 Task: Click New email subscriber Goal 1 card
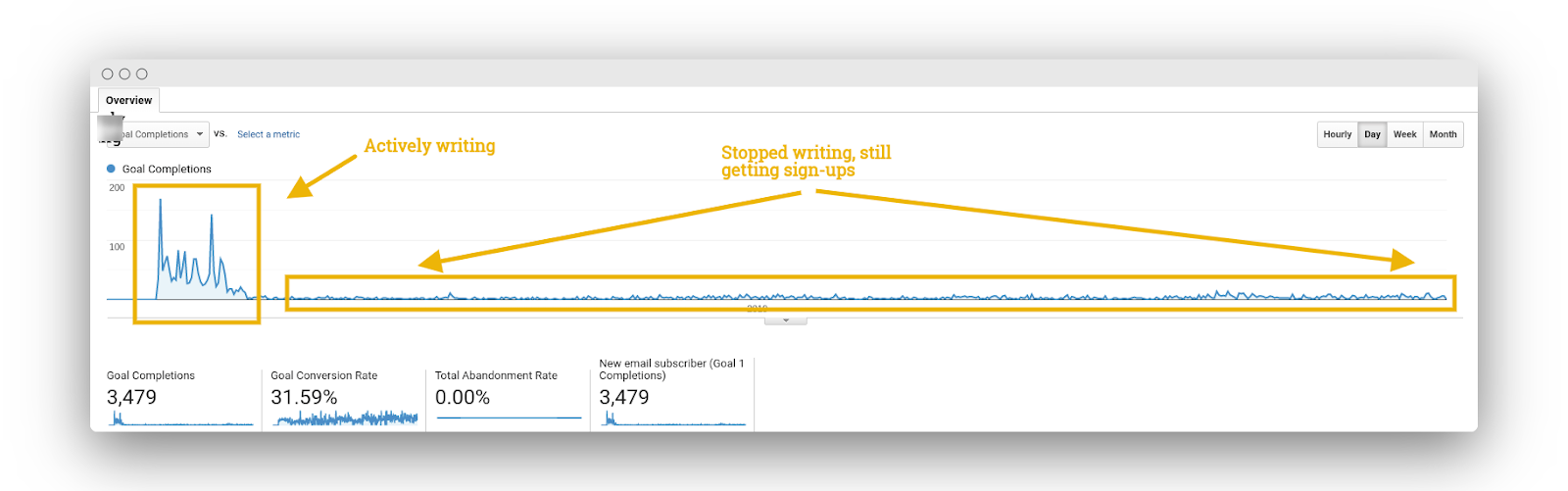(671, 388)
